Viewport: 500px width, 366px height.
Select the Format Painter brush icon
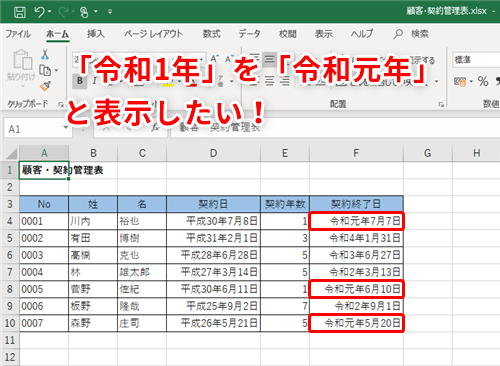(45, 86)
